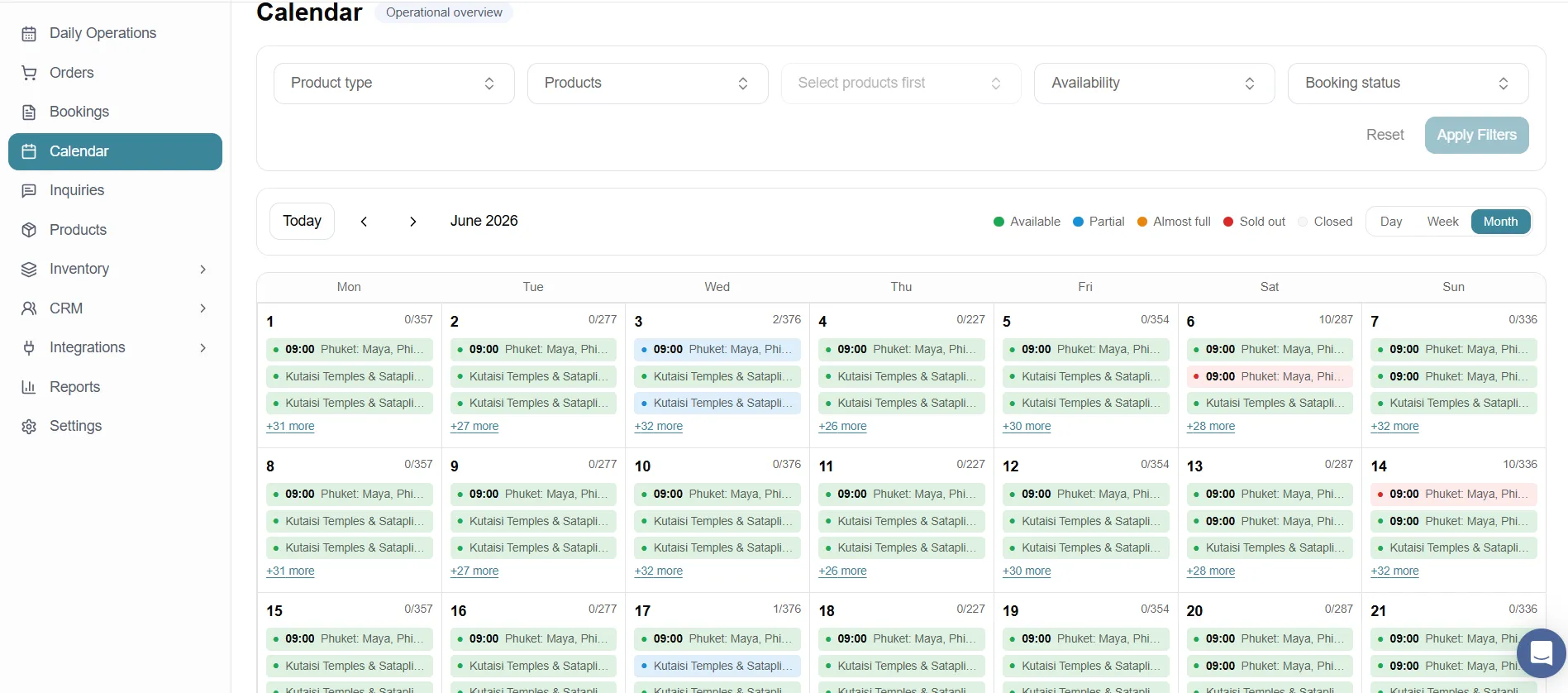Screen dimensions: 1568x693
Task: Click the 10/287 capacity on June 6
Action: point(1336,320)
